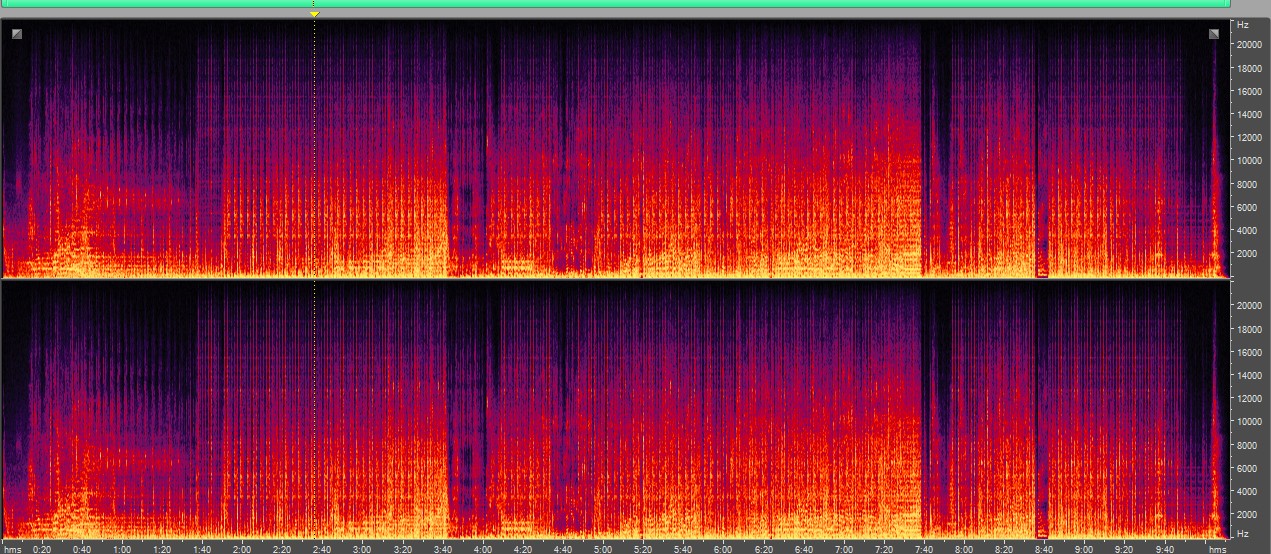This screenshot has width=1271, height=554.
Task: Click the 7:40 mark on time ruler
Action: coord(924,549)
